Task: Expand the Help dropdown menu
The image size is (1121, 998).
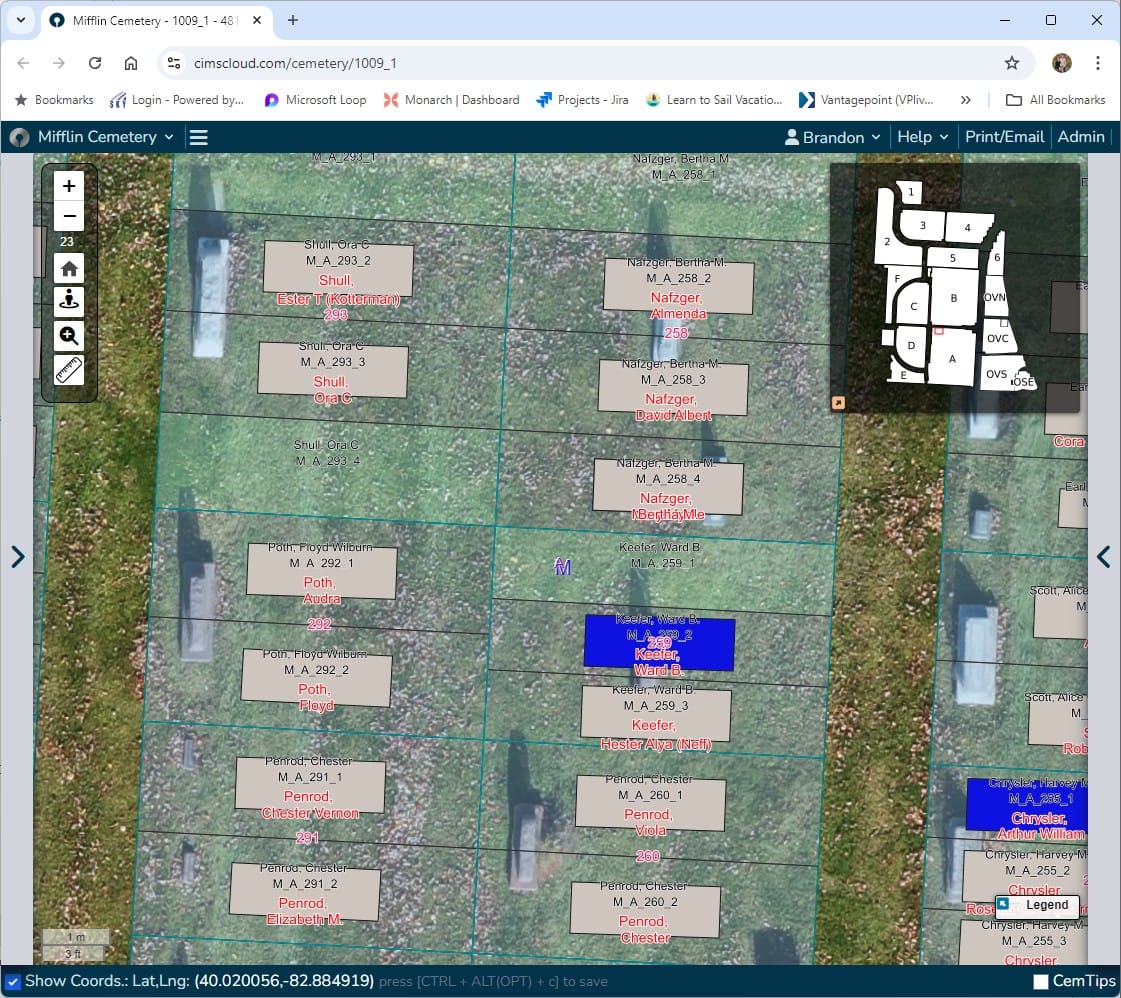Action: [x=922, y=137]
